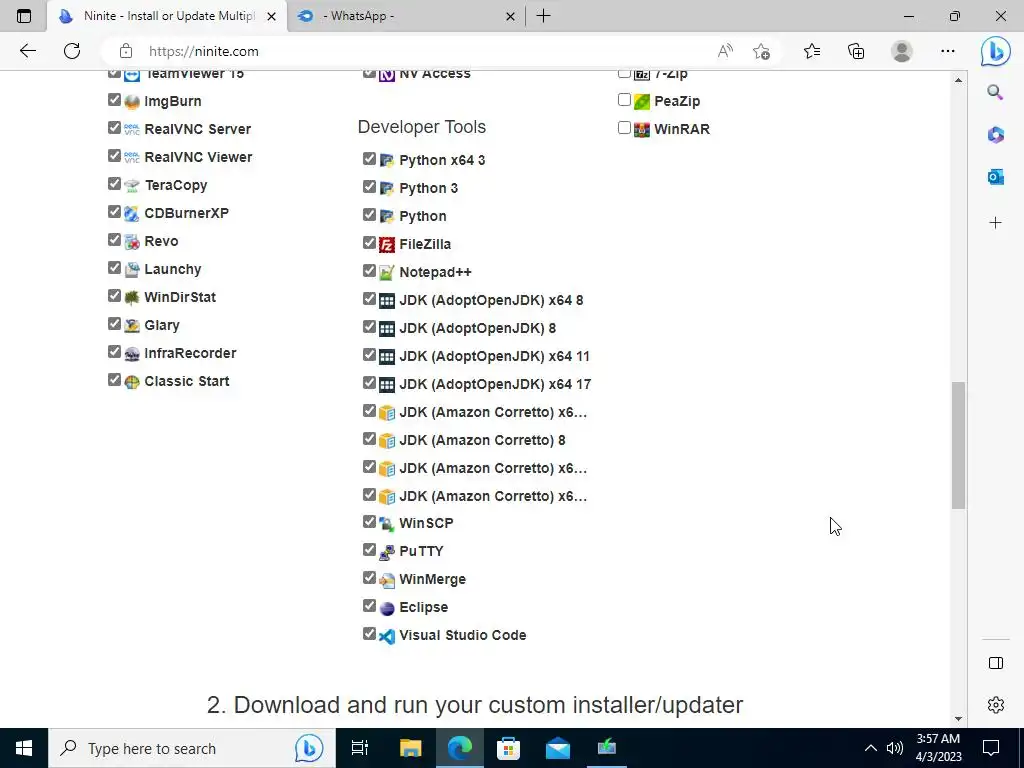Click the Eclipse sphere icon

pos(387,608)
